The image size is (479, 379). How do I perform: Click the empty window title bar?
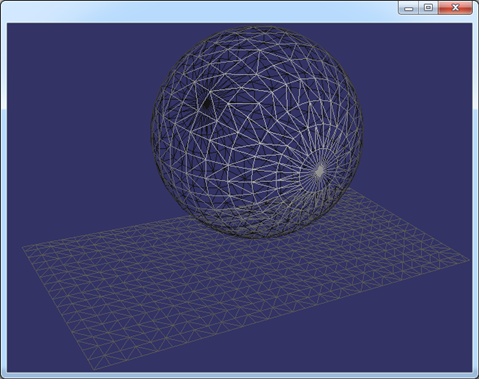(200, 10)
